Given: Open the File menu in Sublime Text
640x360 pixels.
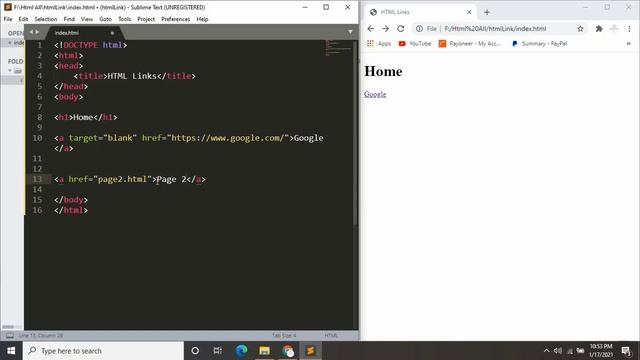Looking at the screenshot, I should click(8, 19).
